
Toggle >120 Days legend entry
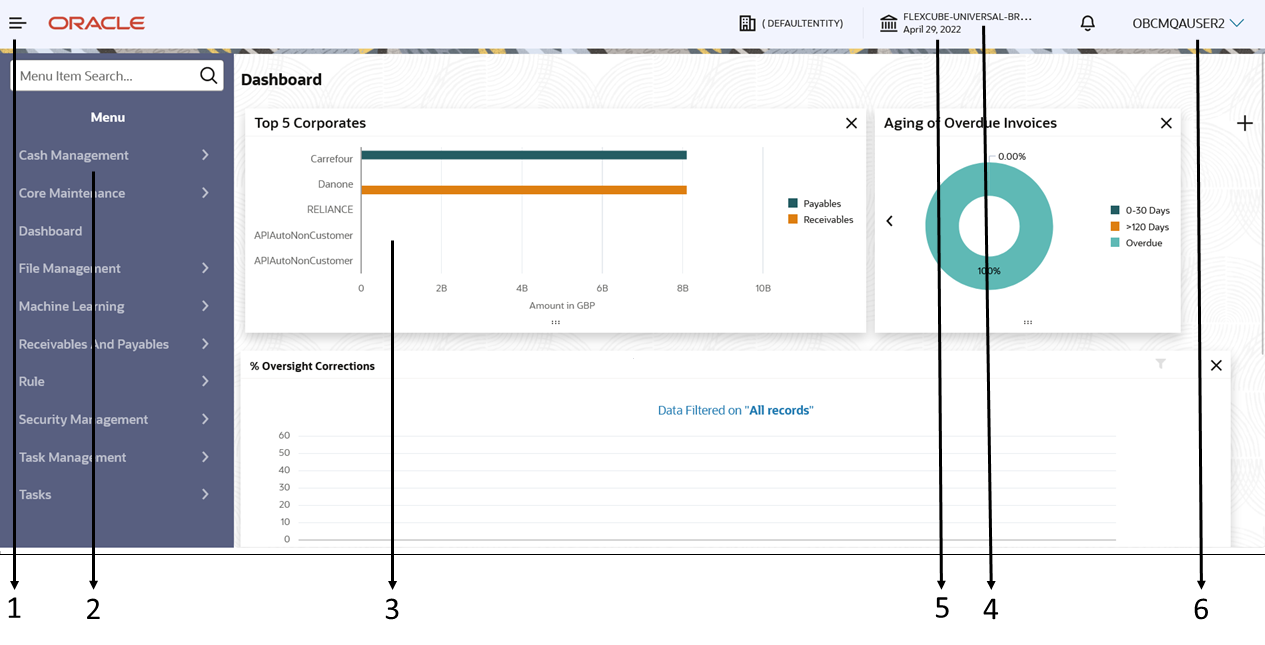pyautogui.click(x=1139, y=227)
